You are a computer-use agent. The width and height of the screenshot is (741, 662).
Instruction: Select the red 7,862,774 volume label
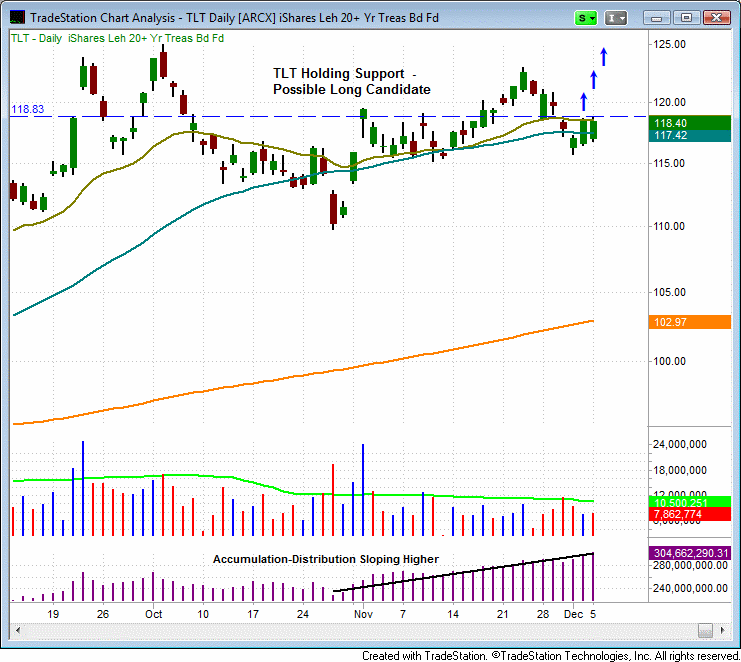coord(690,515)
